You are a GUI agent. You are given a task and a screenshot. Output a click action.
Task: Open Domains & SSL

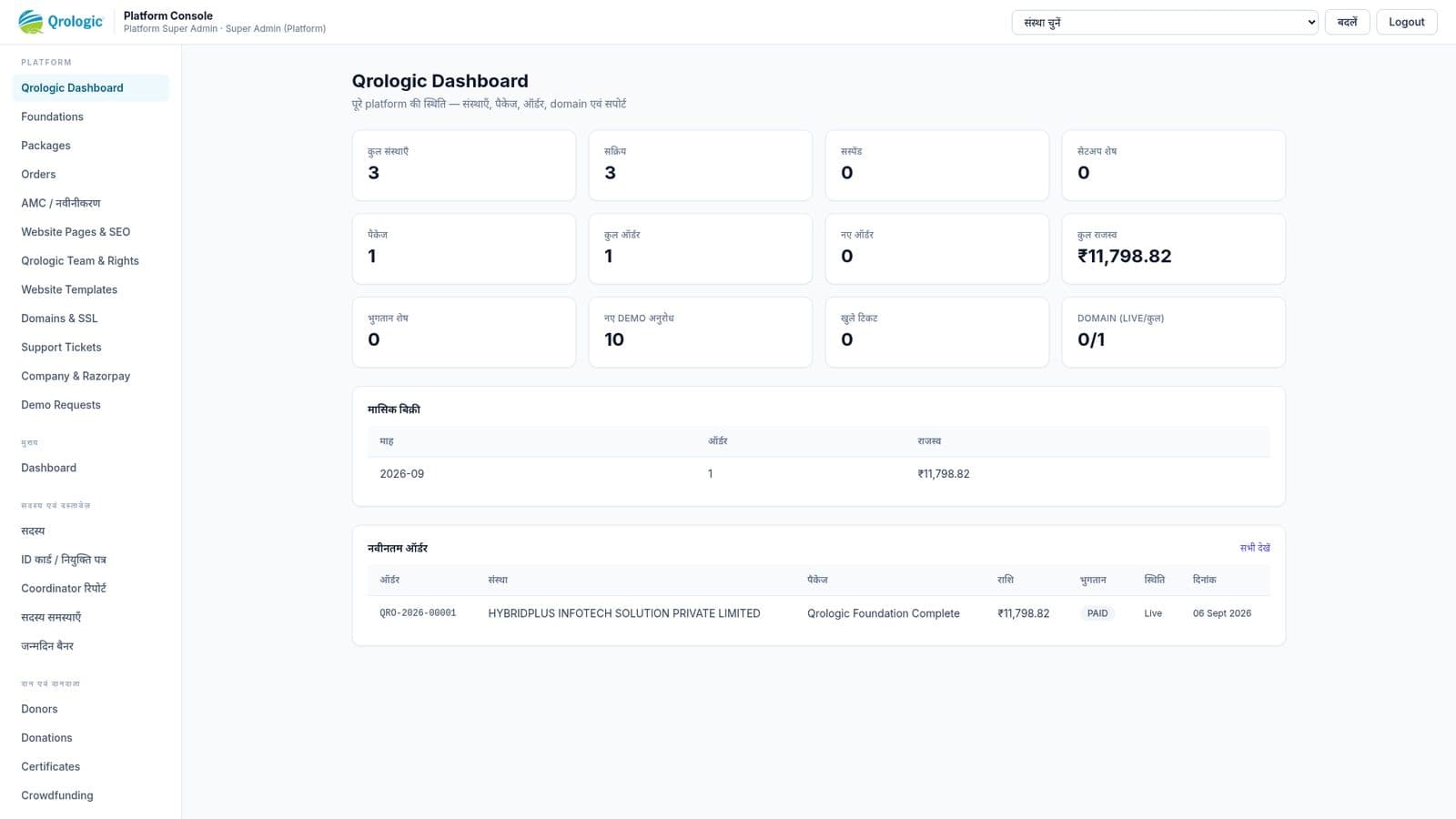tap(90, 318)
